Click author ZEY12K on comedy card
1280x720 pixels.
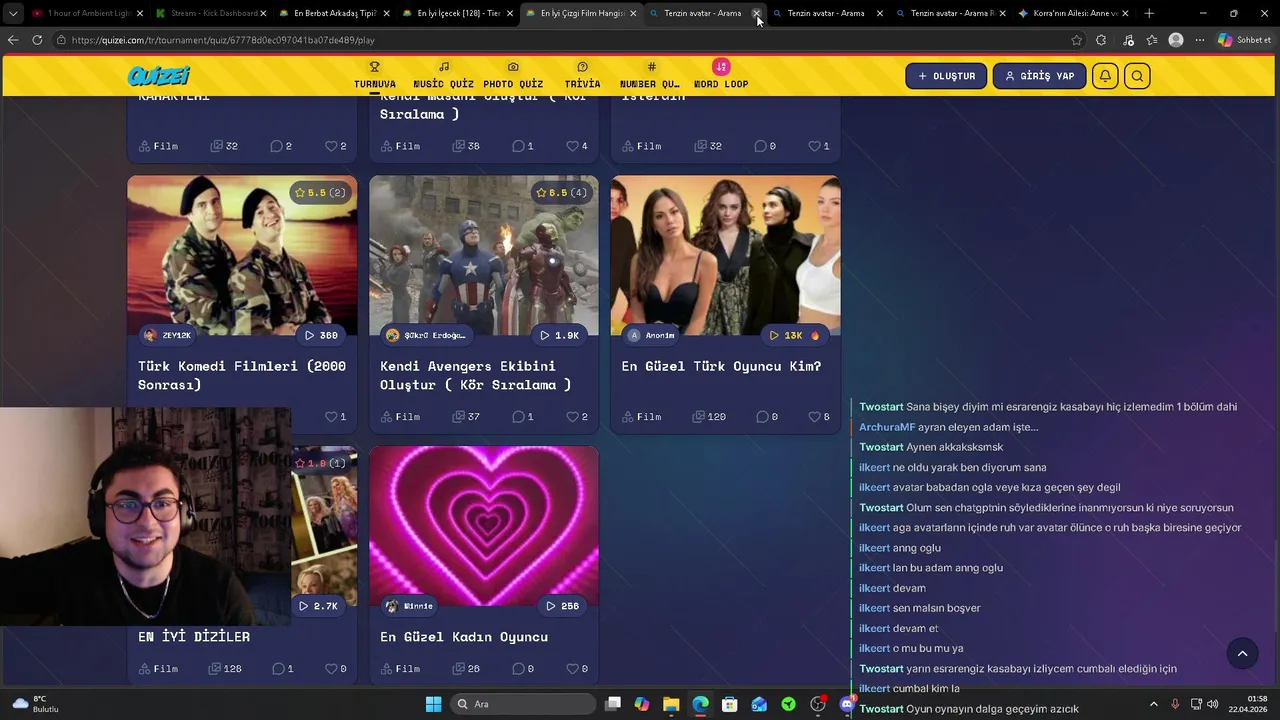point(166,335)
